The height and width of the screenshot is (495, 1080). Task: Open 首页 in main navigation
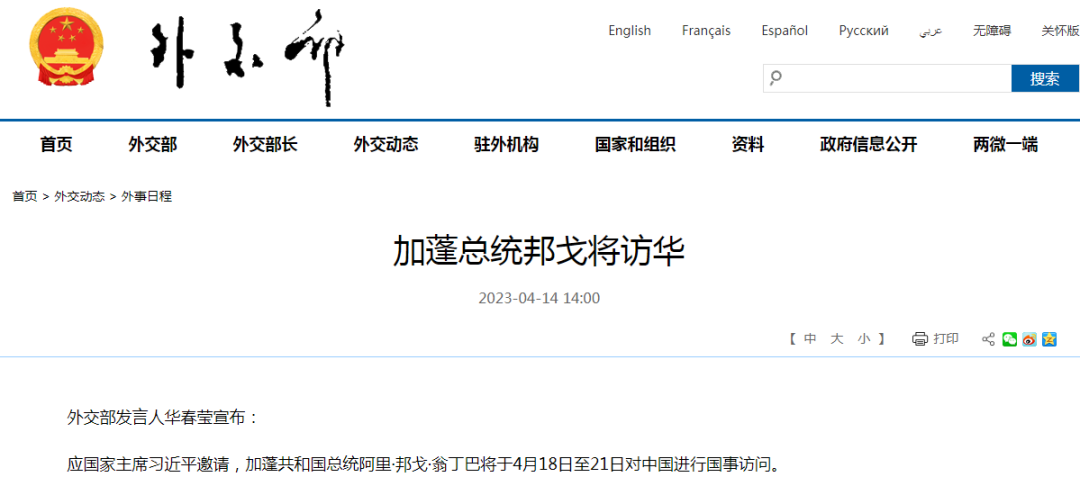[x=56, y=145]
